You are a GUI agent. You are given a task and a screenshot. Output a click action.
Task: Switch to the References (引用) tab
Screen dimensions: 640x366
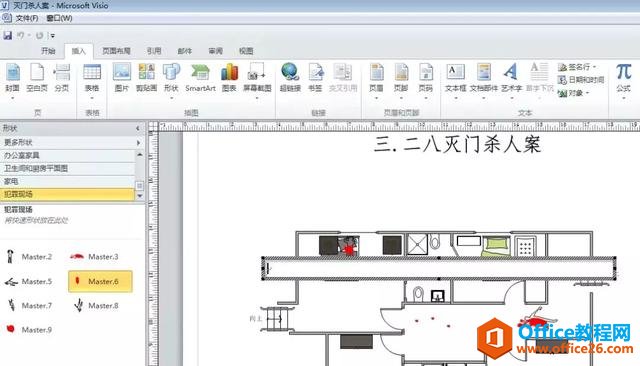click(x=154, y=51)
